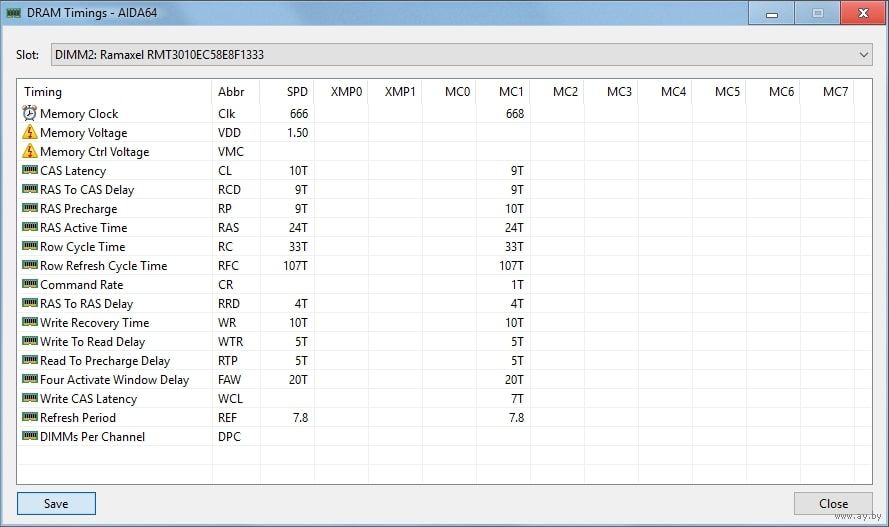The height and width of the screenshot is (527, 889).
Task: Click the warning icon beside Memory Ctrl Voltage
Action: coord(29,152)
